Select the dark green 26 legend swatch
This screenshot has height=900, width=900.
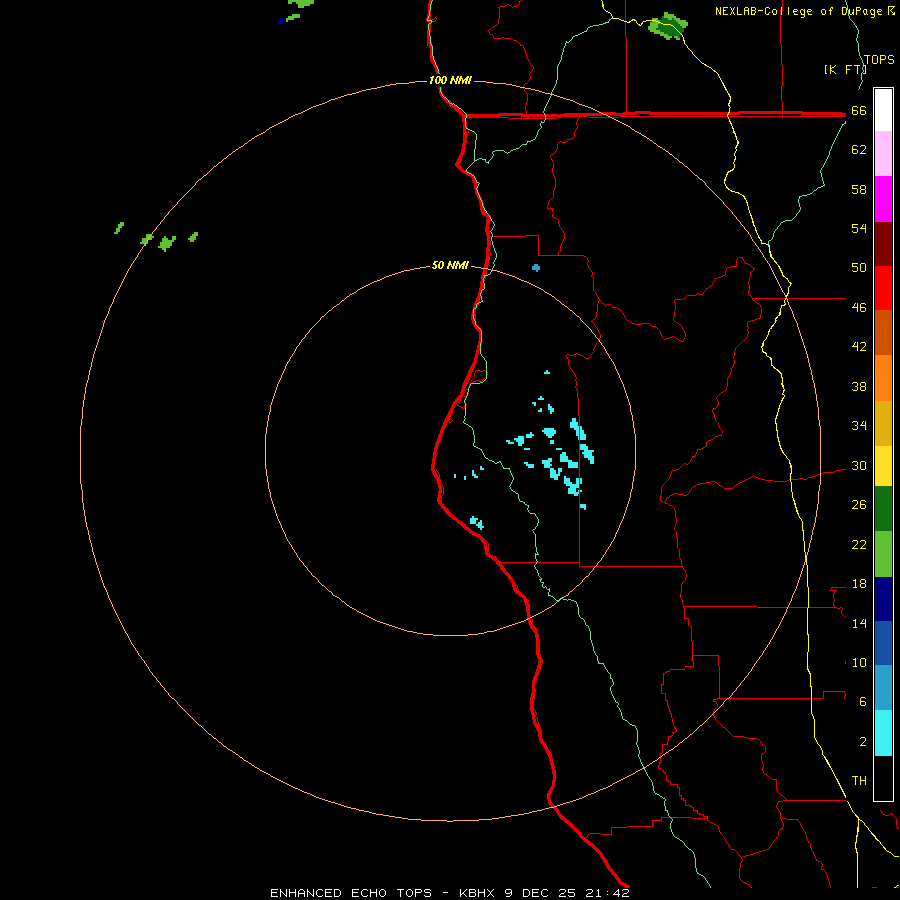[x=883, y=509]
